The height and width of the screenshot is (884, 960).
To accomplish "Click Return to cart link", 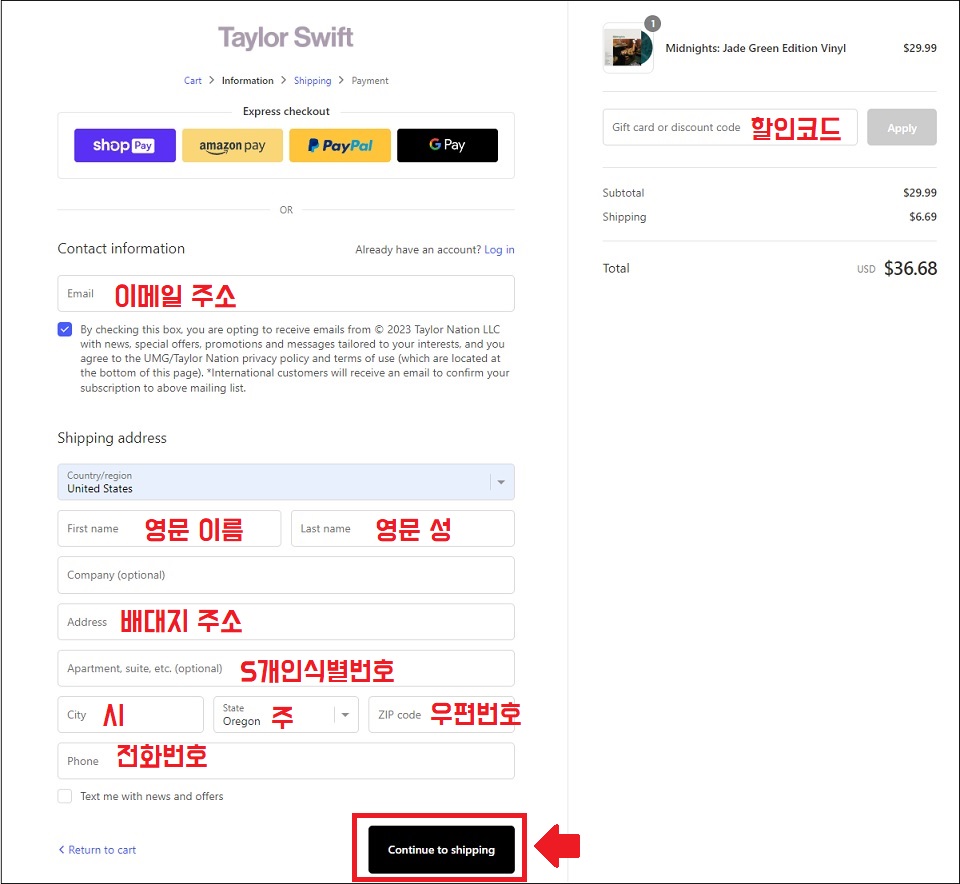I will coord(97,850).
